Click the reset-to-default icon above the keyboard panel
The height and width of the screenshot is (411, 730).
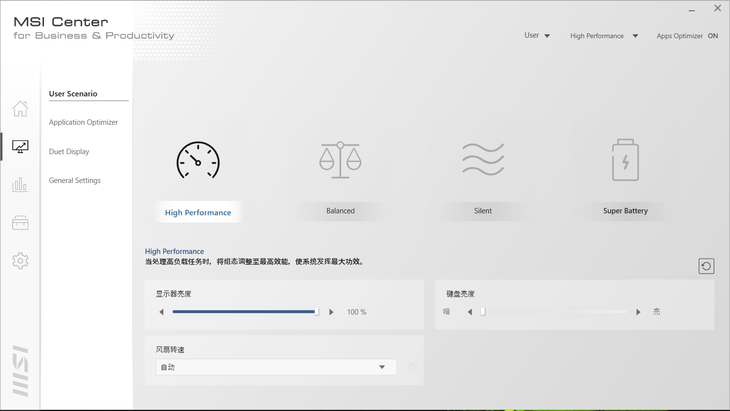[x=706, y=266]
